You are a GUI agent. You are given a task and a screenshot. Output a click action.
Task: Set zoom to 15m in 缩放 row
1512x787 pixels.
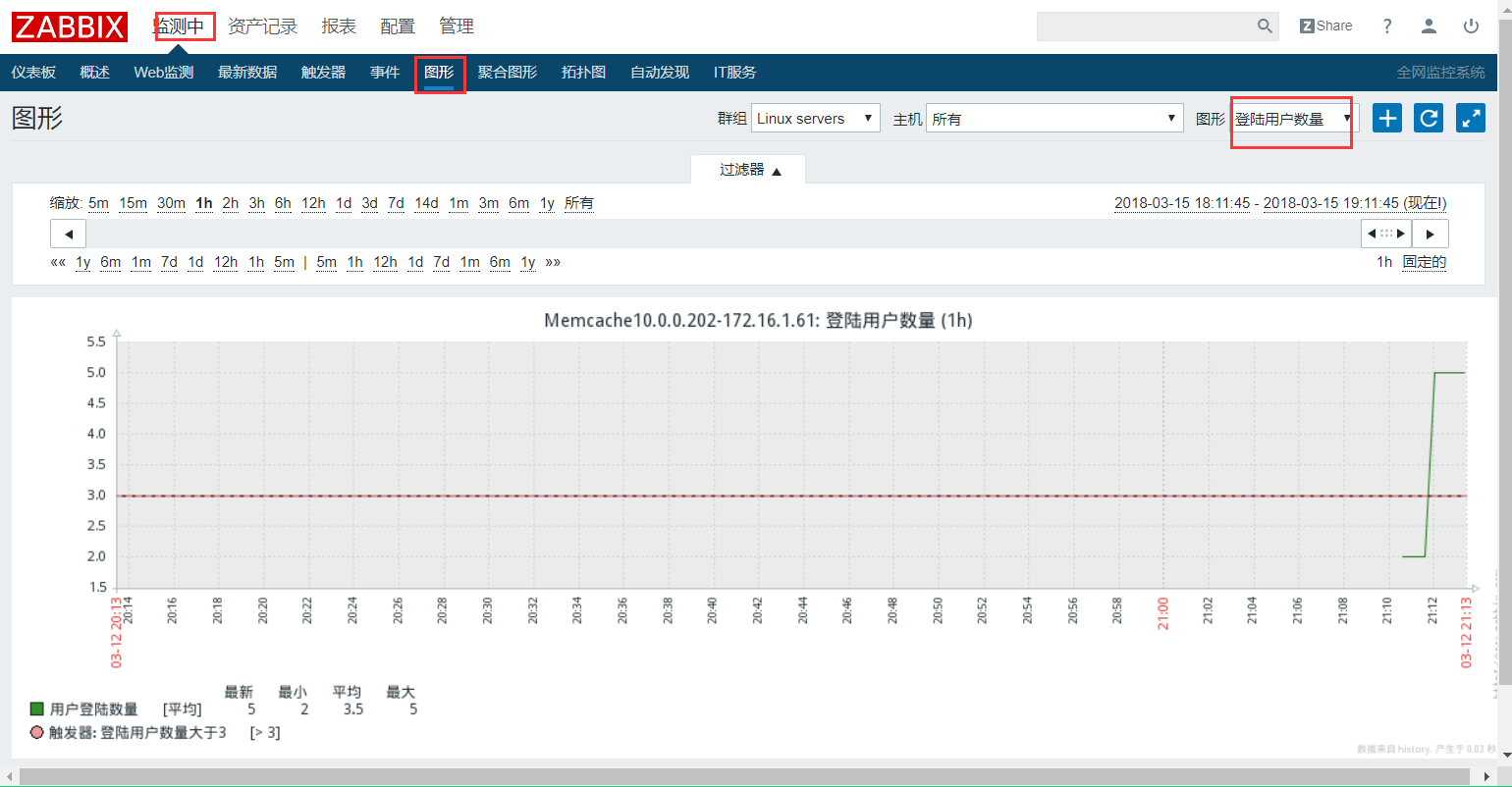[133, 203]
